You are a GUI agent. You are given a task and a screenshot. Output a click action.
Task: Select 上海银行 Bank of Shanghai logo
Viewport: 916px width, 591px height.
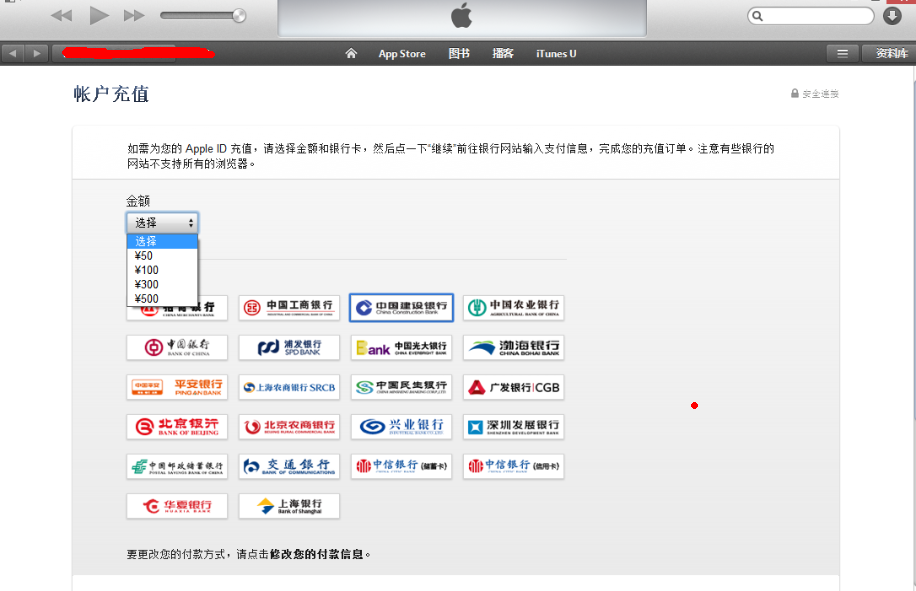[x=289, y=506]
